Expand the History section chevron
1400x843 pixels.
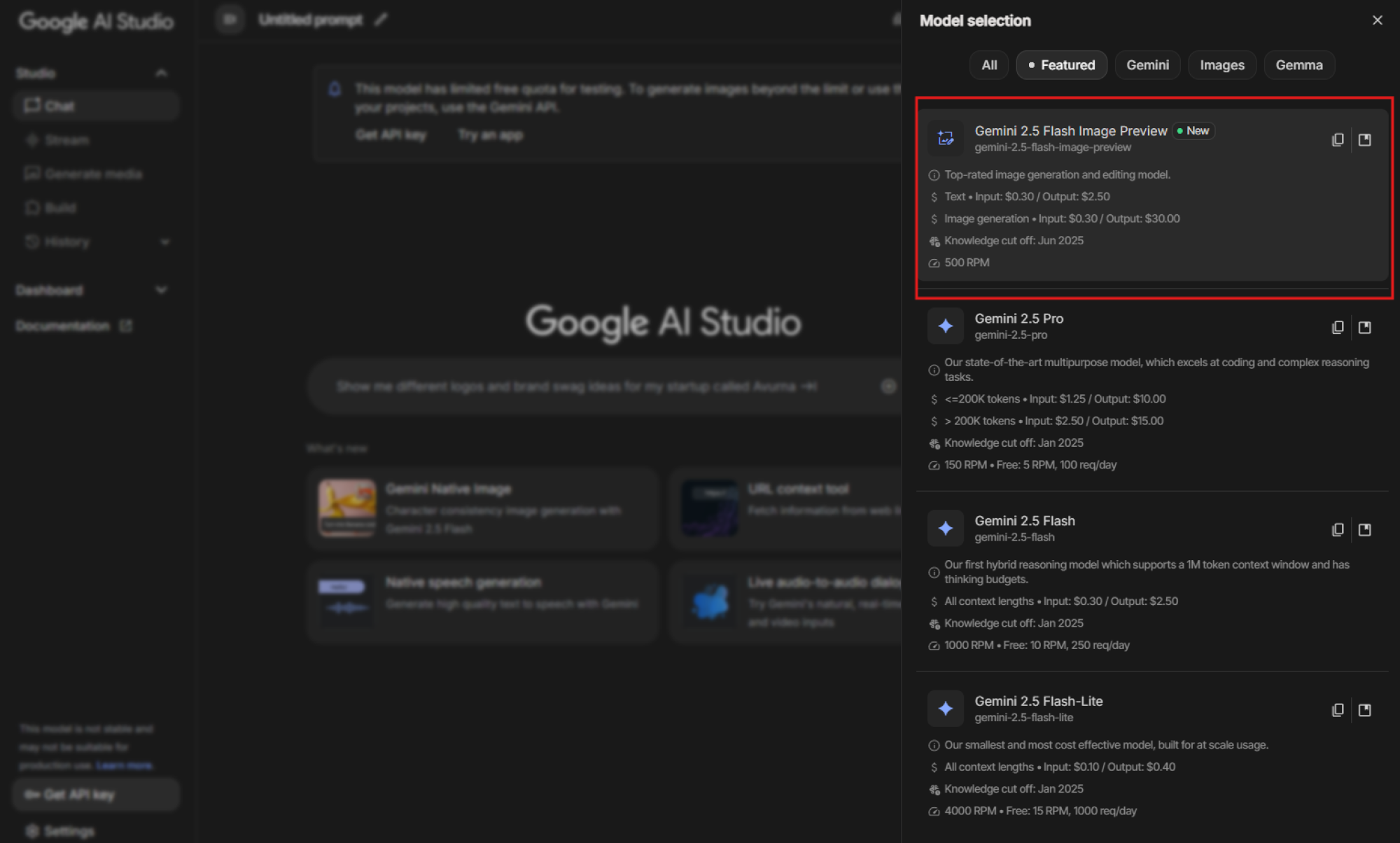165,242
